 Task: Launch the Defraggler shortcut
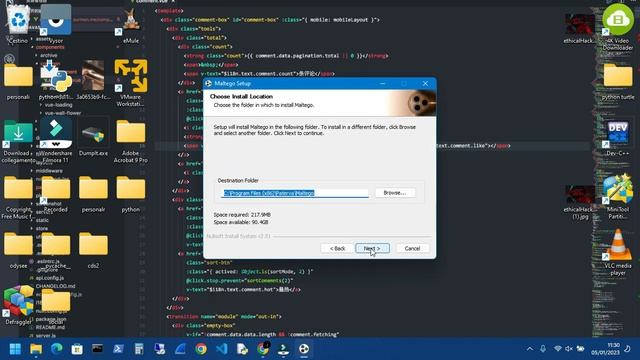coord(18,305)
